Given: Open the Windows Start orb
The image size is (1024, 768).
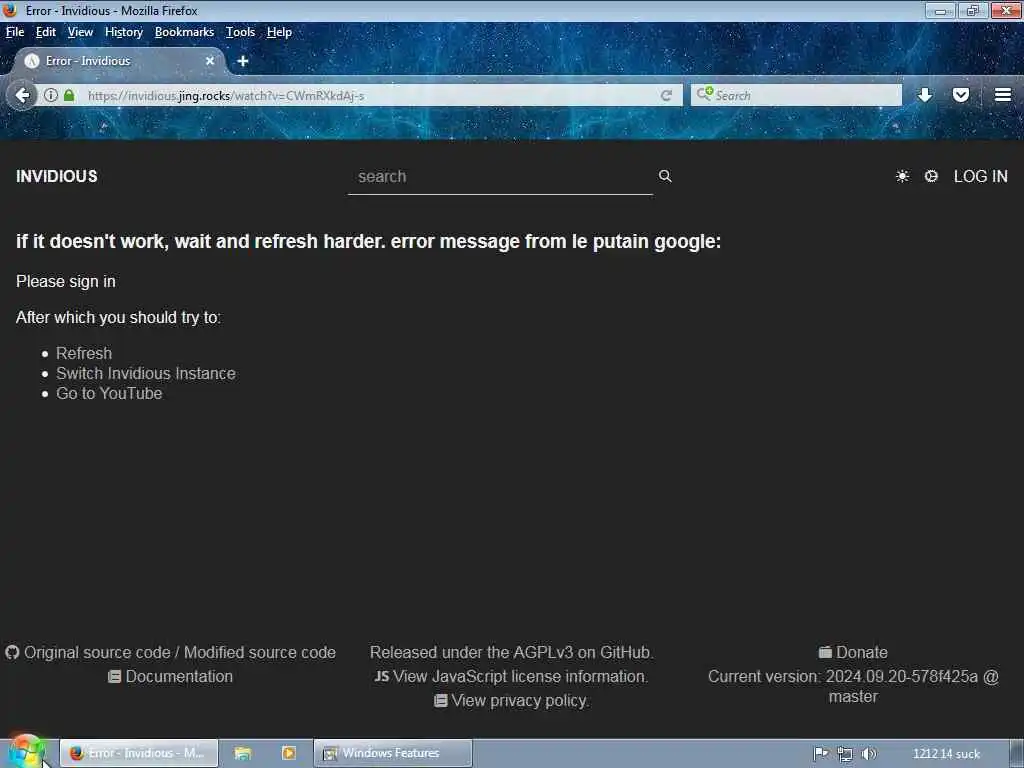Looking at the screenshot, I should coord(25,752).
